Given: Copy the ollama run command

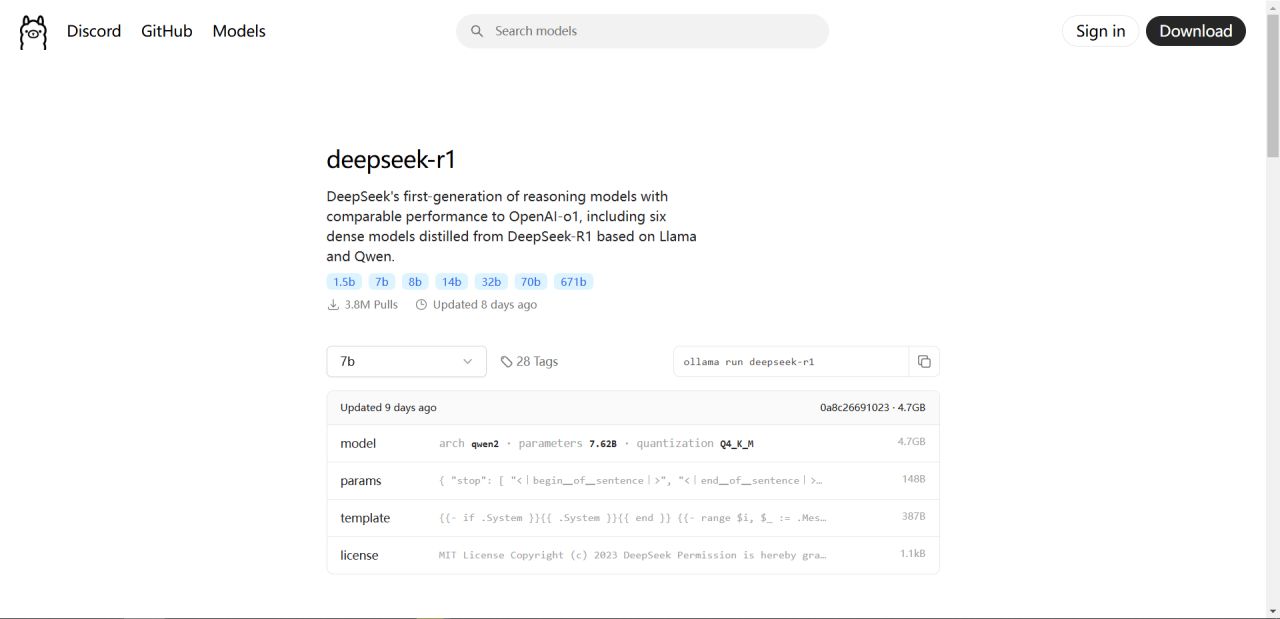Looking at the screenshot, I should click(x=924, y=361).
